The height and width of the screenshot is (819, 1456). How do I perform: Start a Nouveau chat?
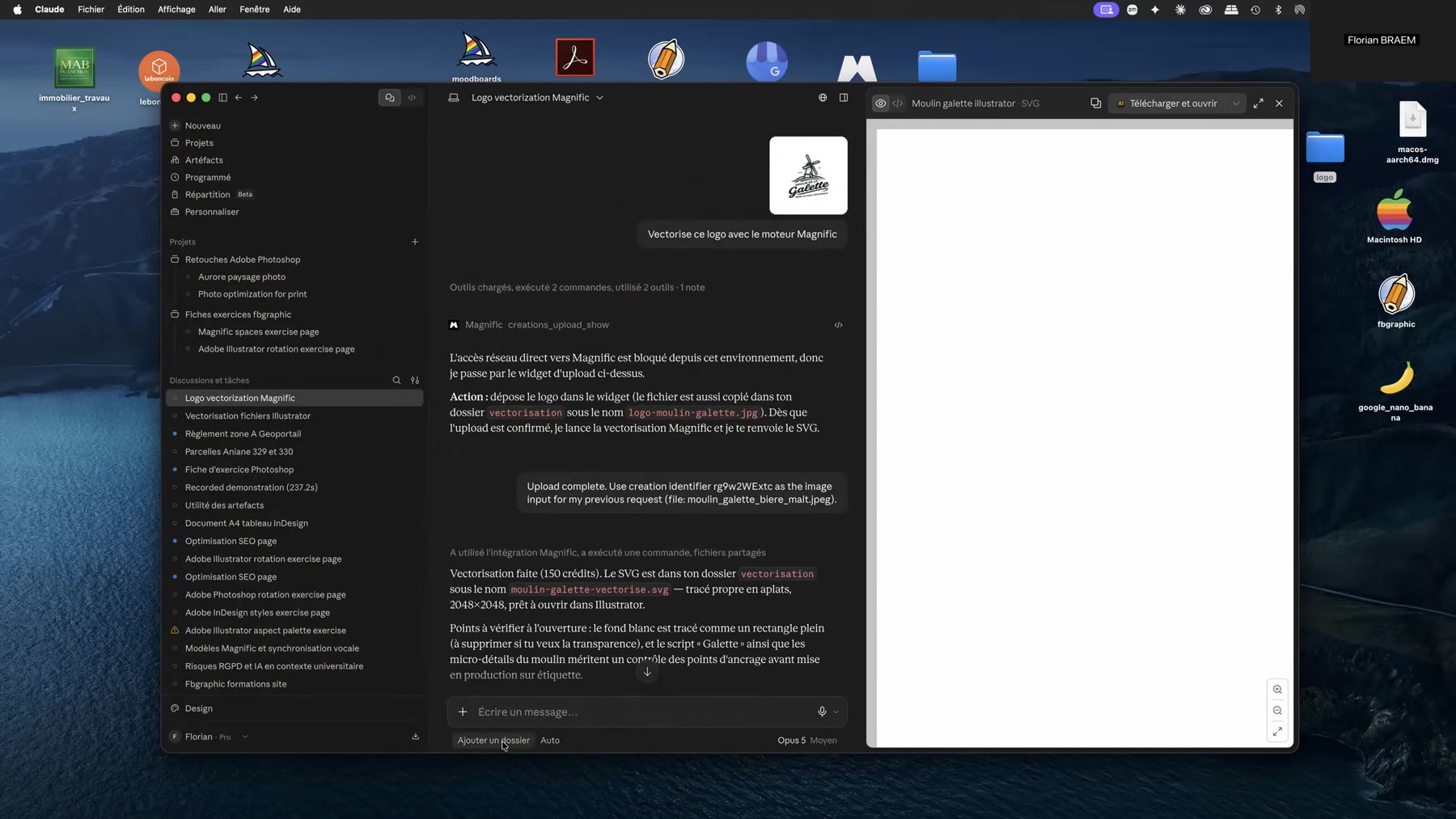coord(294,126)
